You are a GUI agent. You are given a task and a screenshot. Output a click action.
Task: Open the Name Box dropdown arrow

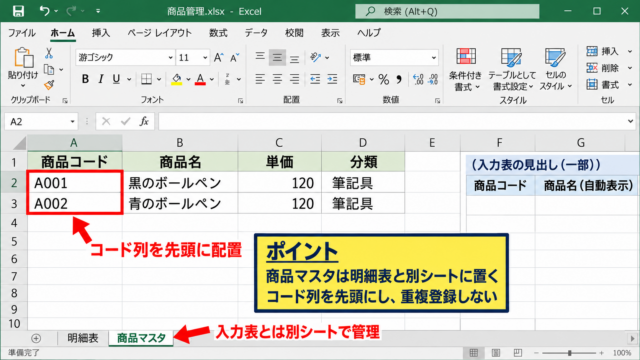point(72,122)
